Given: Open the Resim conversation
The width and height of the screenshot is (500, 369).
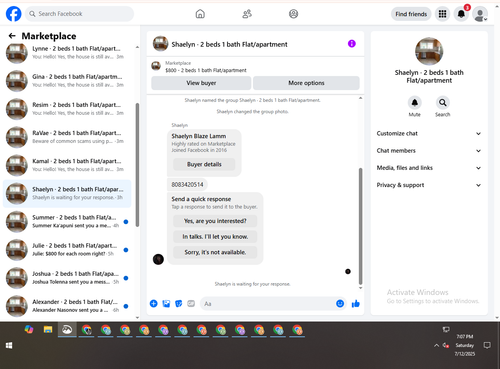Looking at the screenshot, I should pos(67,109).
